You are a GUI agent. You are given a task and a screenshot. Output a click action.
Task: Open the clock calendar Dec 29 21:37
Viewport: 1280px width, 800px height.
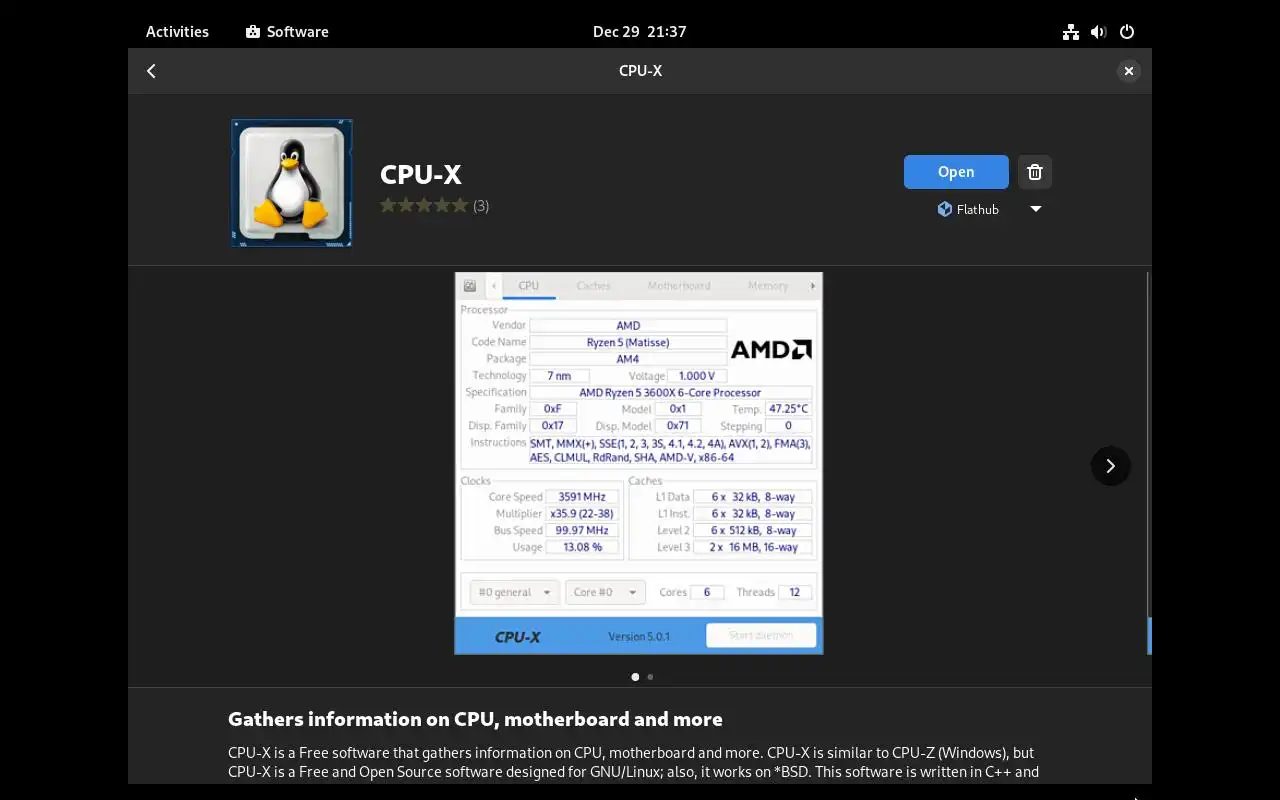(x=639, y=32)
